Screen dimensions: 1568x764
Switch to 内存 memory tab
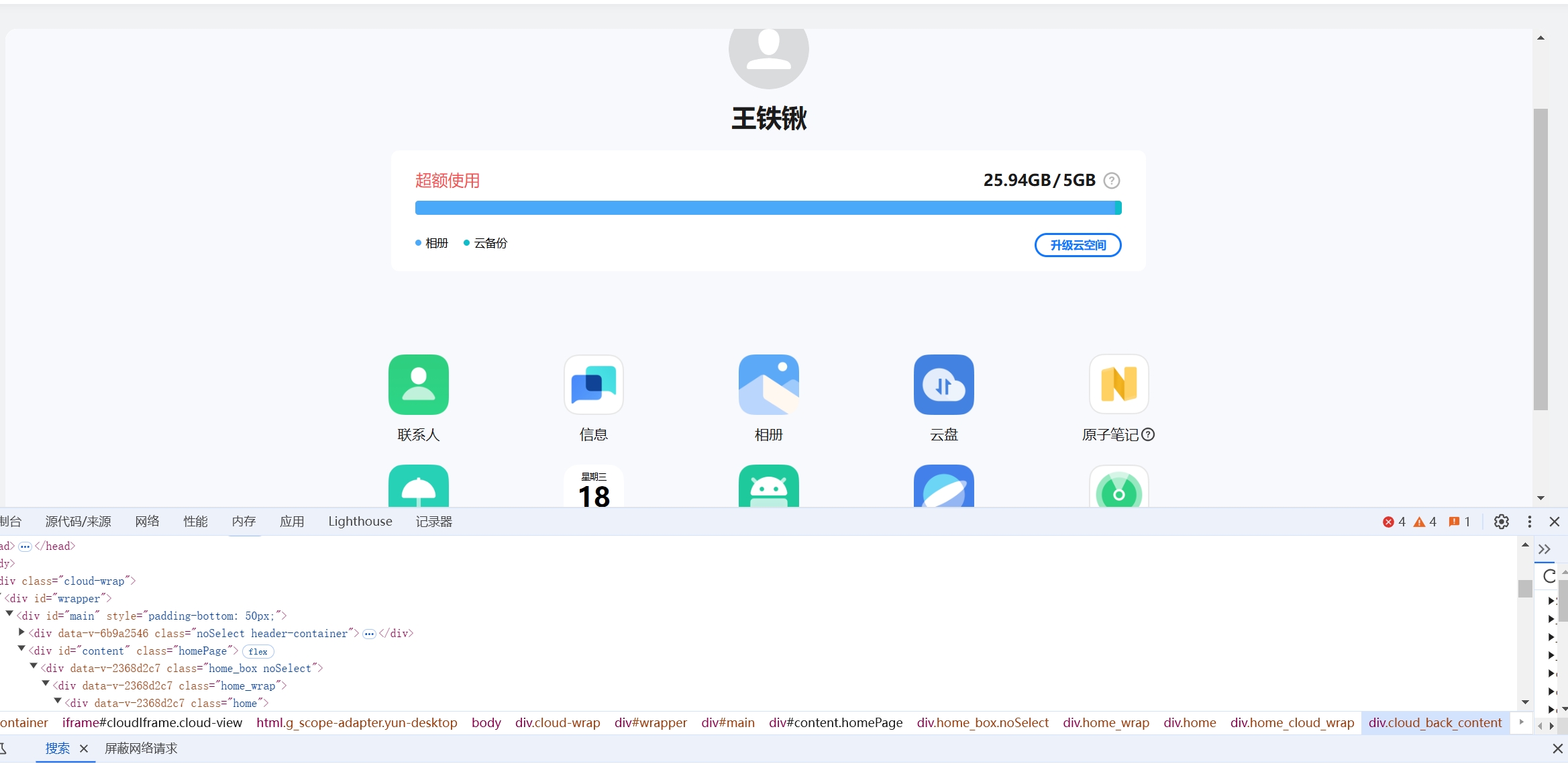coord(244,522)
